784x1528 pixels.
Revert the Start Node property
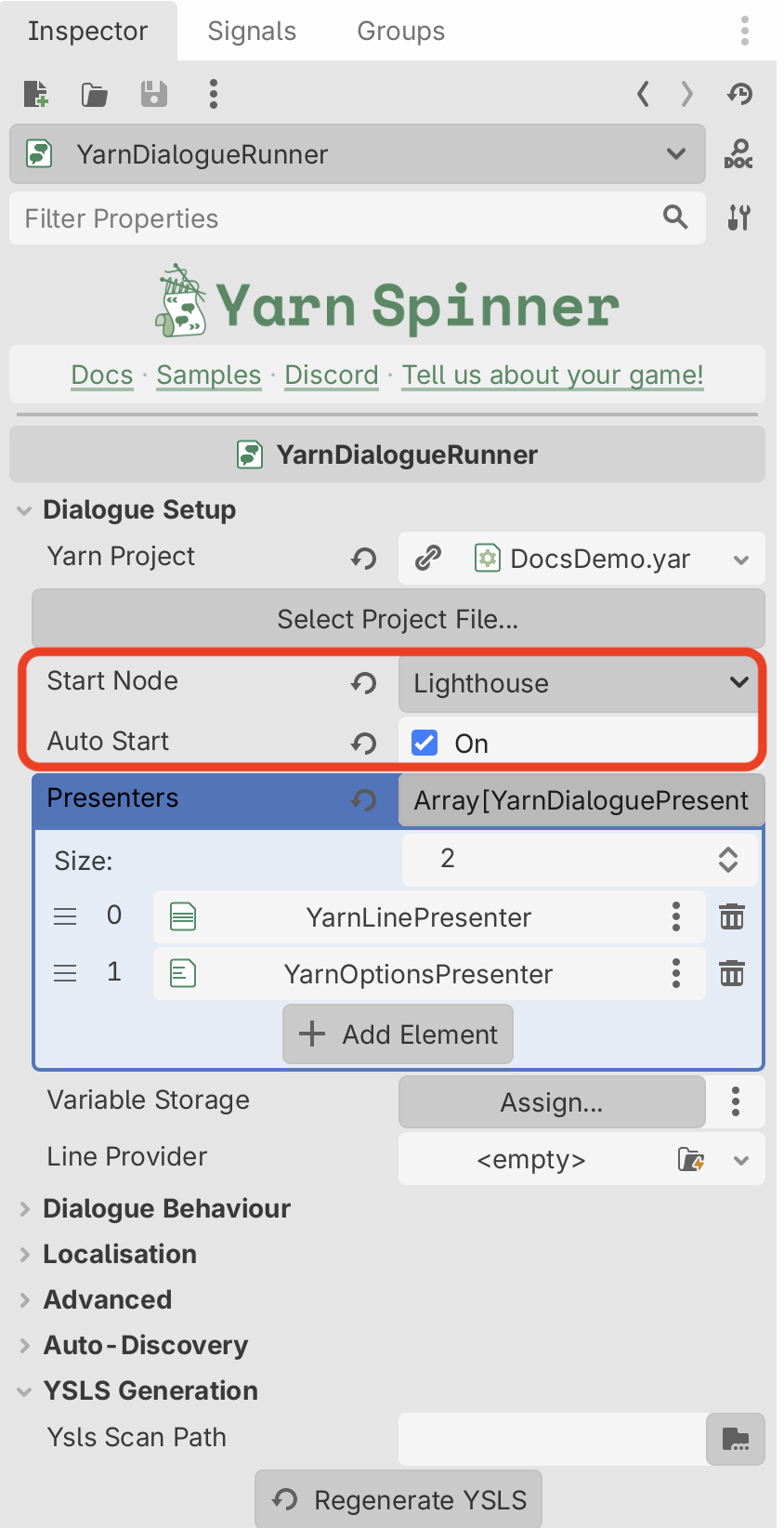click(364, 683)
